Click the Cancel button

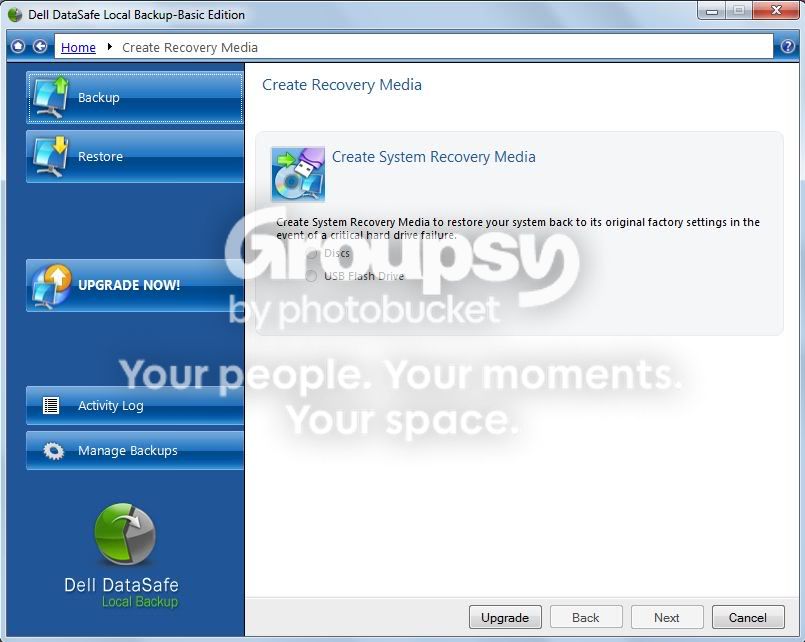[x=748, y=617]
